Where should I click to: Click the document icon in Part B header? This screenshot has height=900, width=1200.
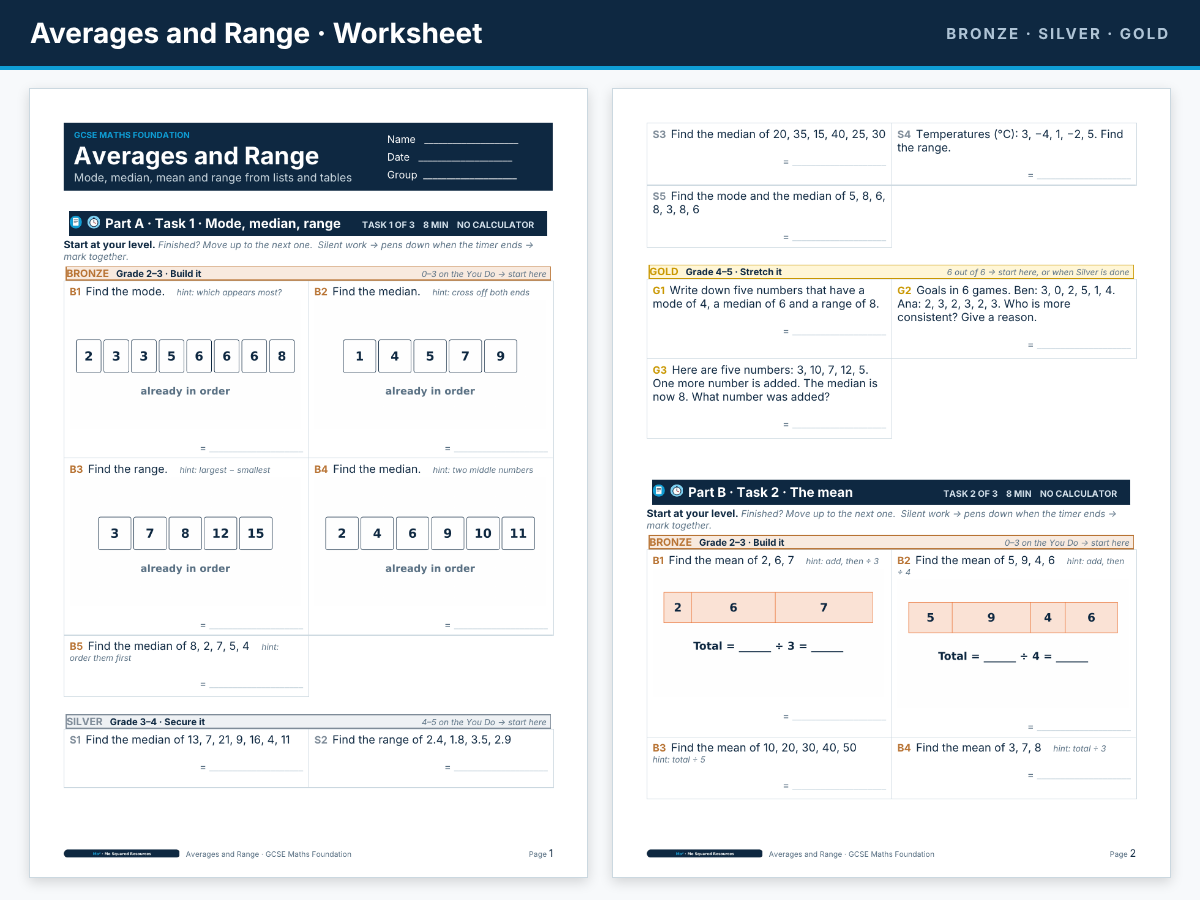pos(659,491)
